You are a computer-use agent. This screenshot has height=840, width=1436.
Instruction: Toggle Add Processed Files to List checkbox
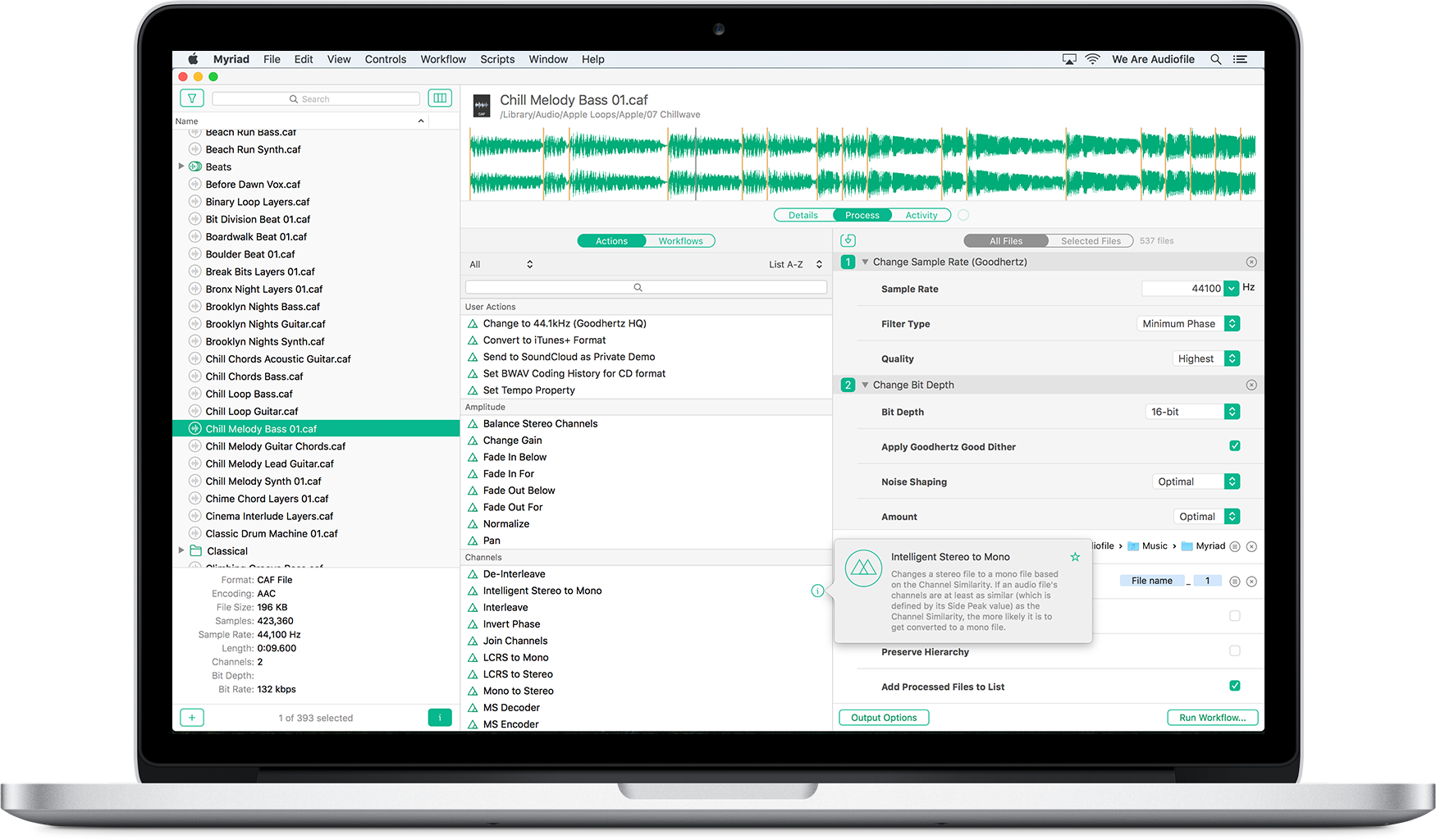[x=1235, y=686]
